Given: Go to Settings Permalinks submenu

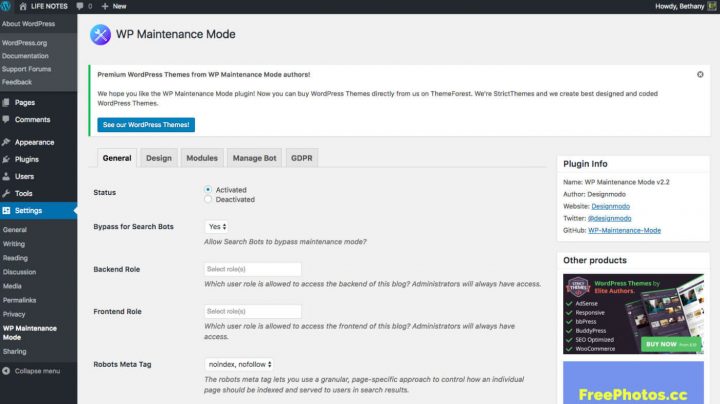Looking at the screenshot, I should coord(19,300).
